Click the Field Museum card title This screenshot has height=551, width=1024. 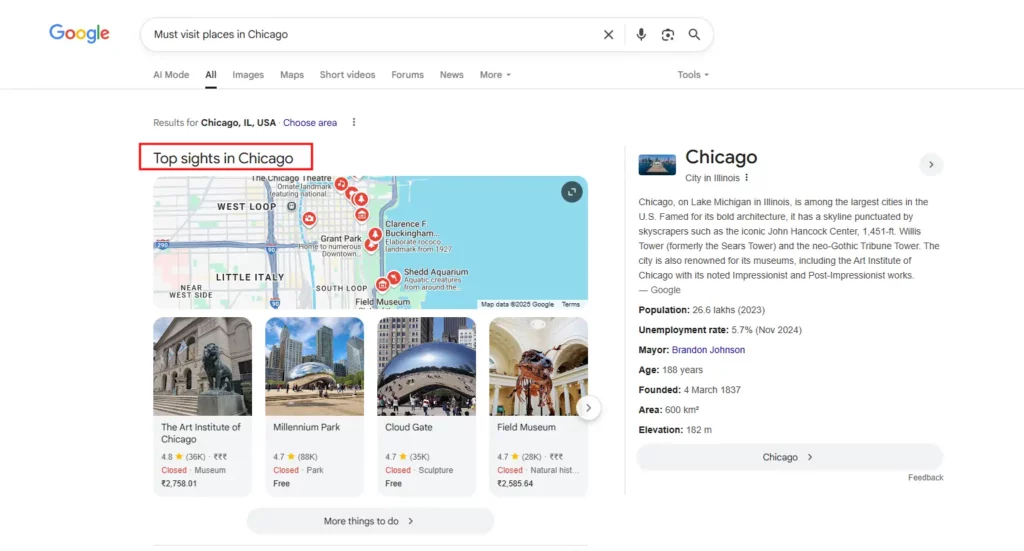point(526,427)
